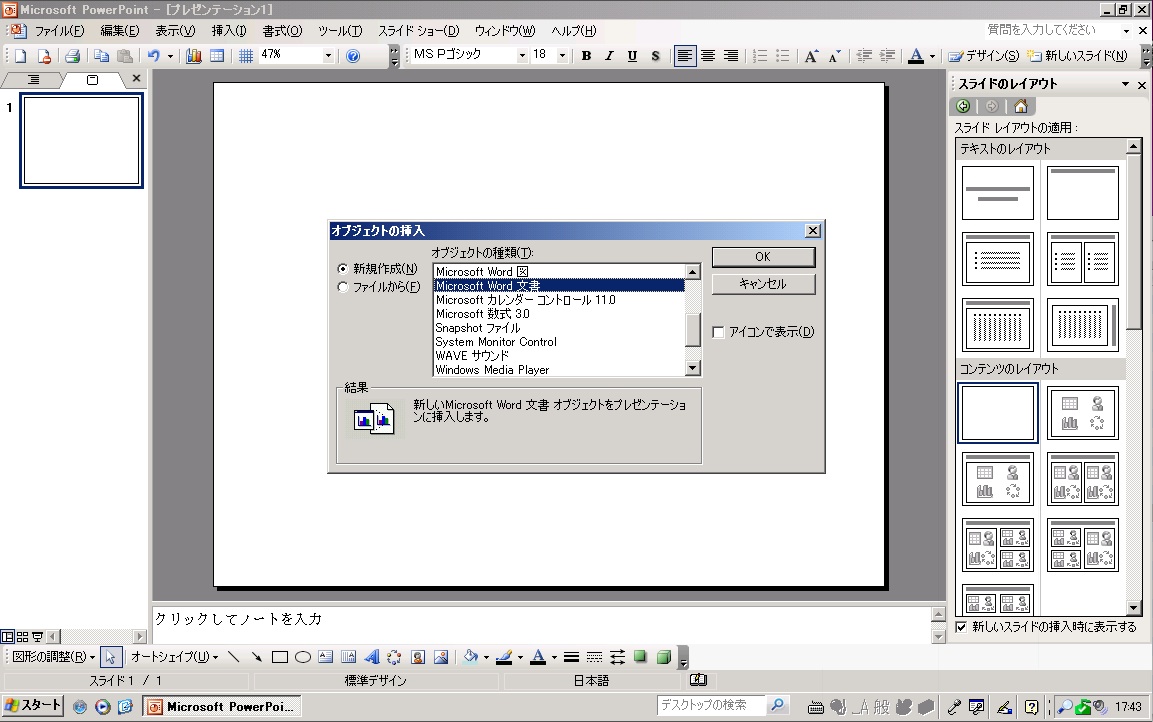Toggle Italic formatting
This screenshot has height=722, width=1153.
point(609,56)
